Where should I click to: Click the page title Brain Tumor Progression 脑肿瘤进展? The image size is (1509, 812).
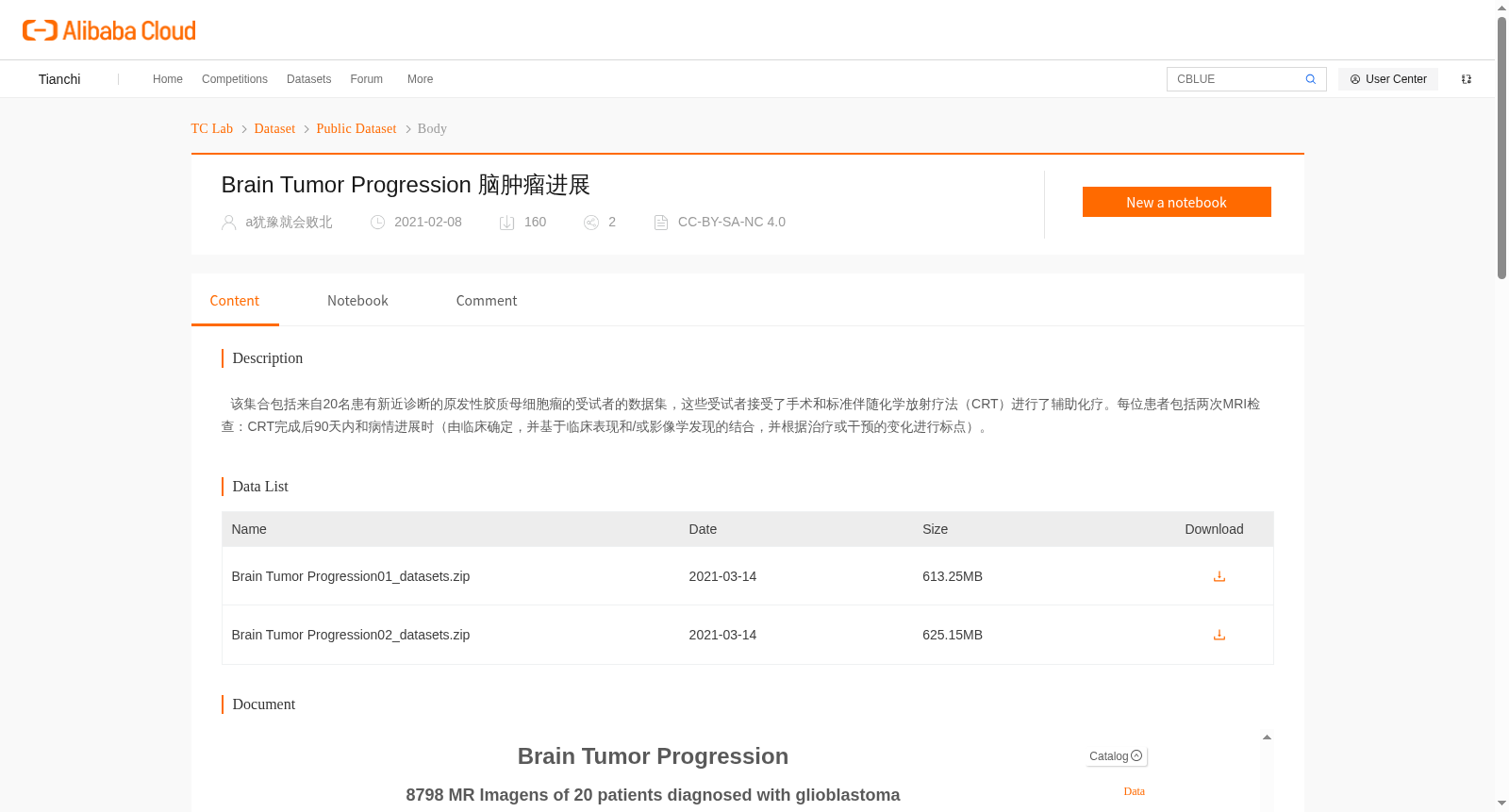click(x=406, y=185)
